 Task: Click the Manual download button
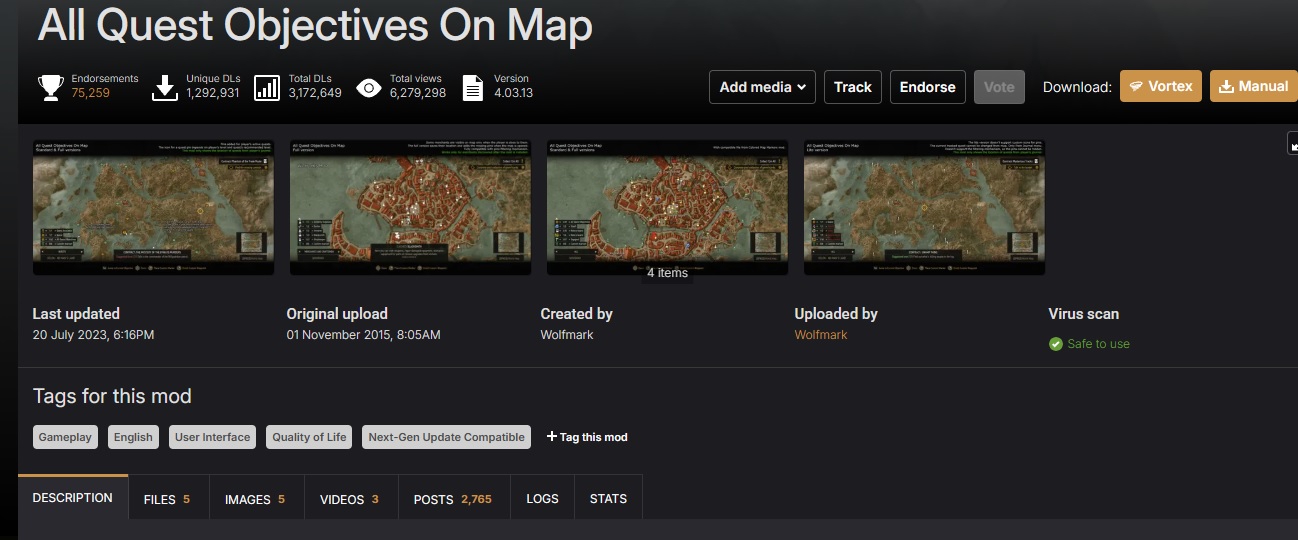point(1254,86)
